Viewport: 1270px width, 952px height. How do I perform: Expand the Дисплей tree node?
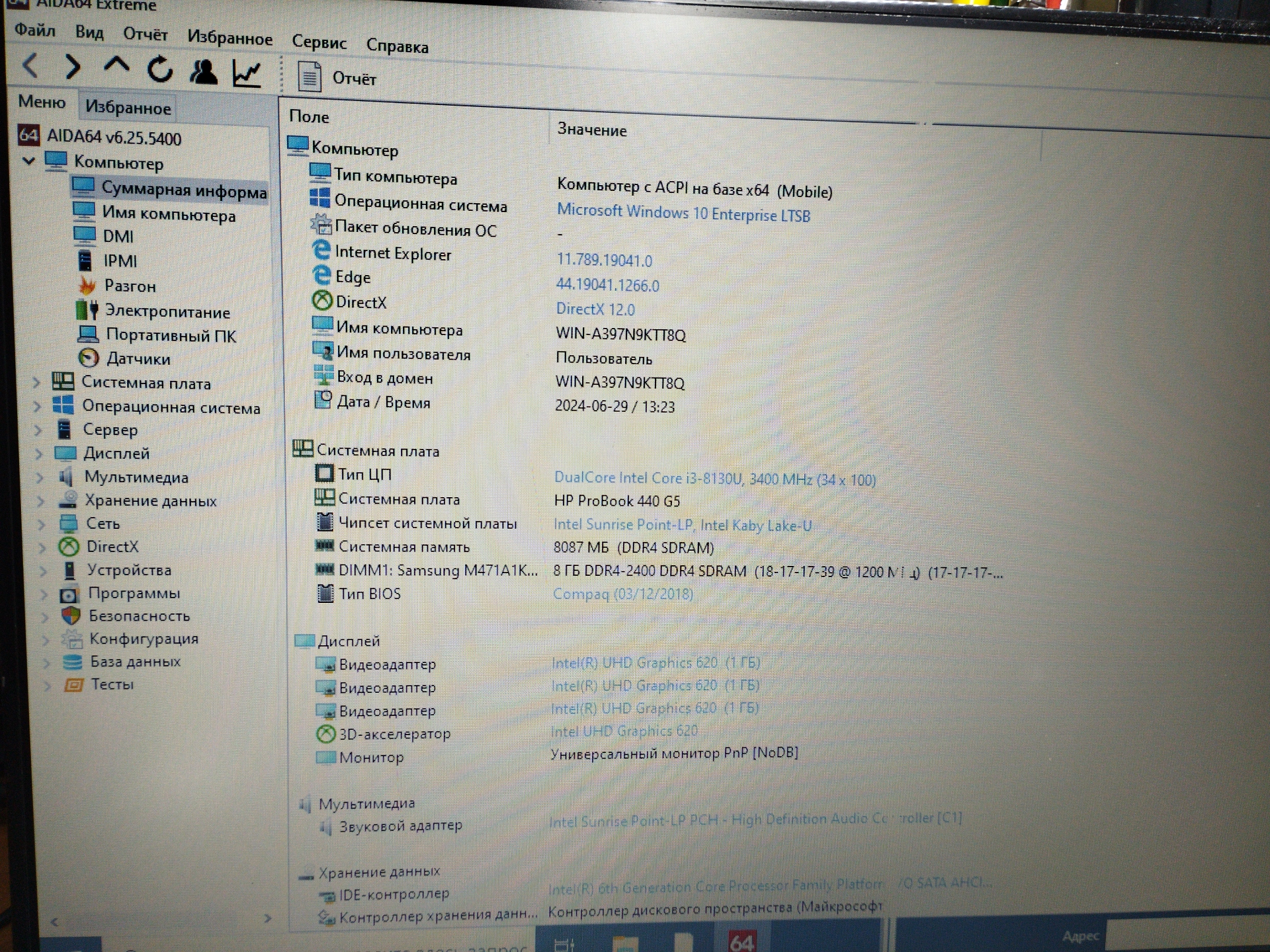pos(39,454)
